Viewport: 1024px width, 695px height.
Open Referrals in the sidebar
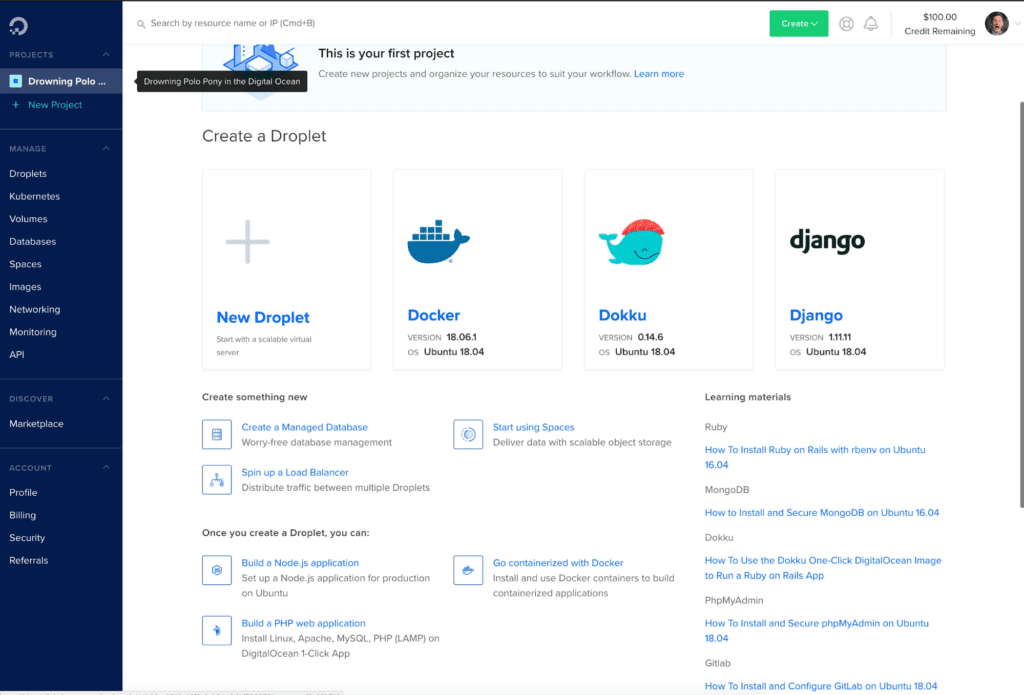coord(29,560)
